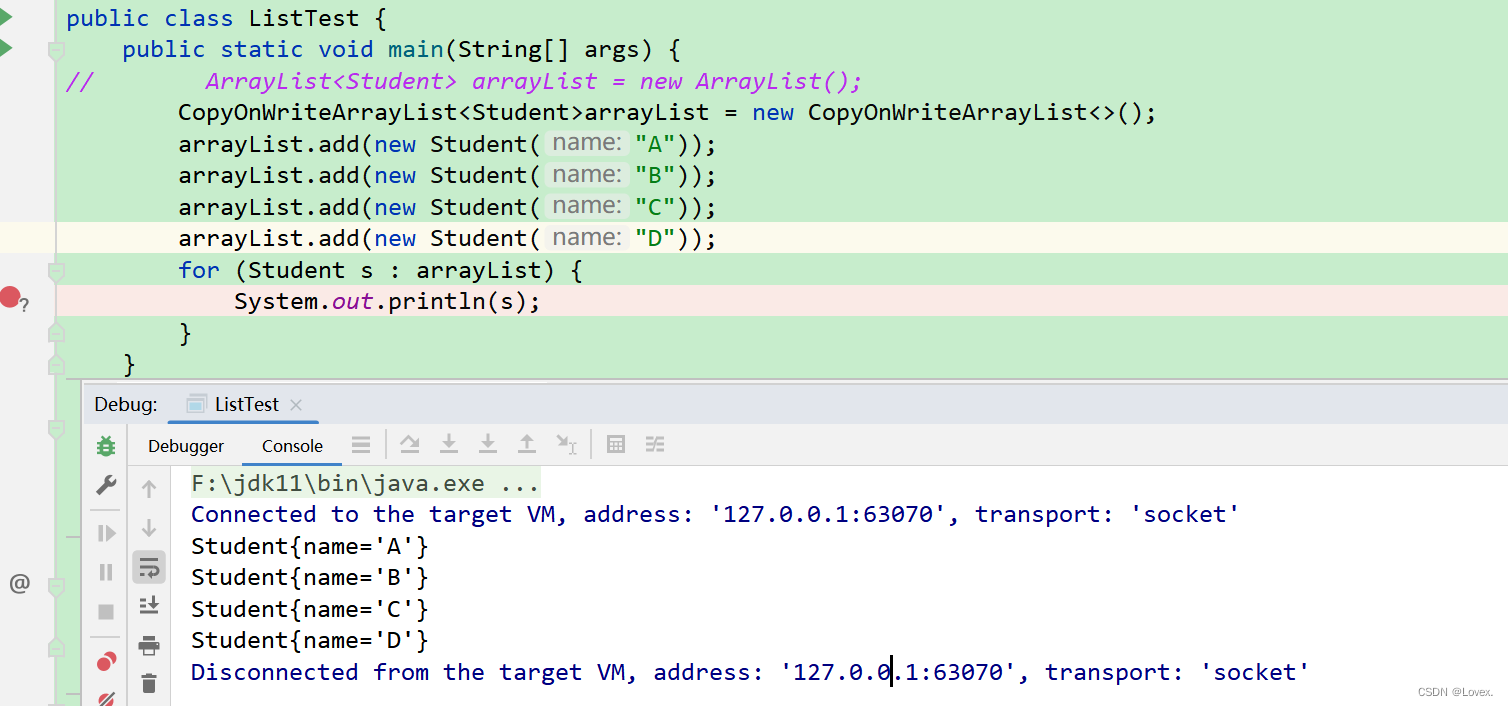Click the @ gutter icon
This screenshot has width=1508, height=706.
coord(19,583)
